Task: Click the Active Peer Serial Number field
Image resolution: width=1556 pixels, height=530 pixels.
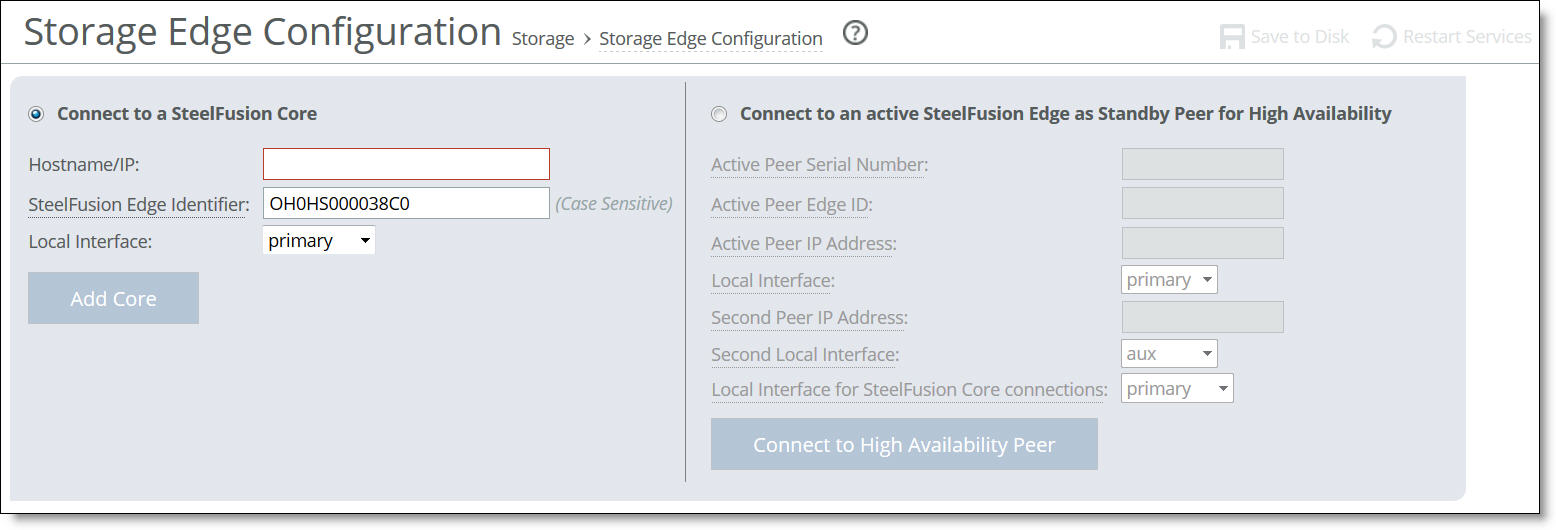Action: [1202, 164]
